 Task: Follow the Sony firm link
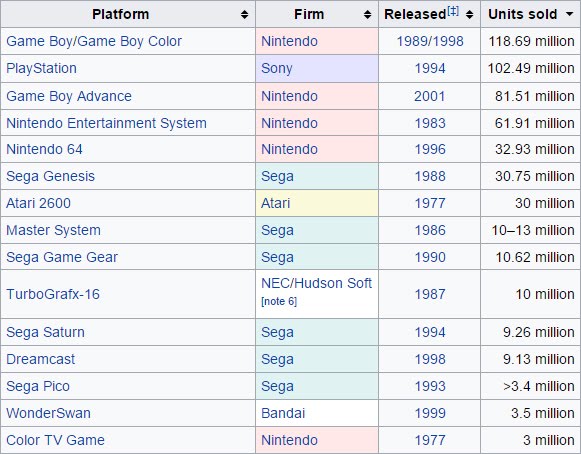(277, 68)
